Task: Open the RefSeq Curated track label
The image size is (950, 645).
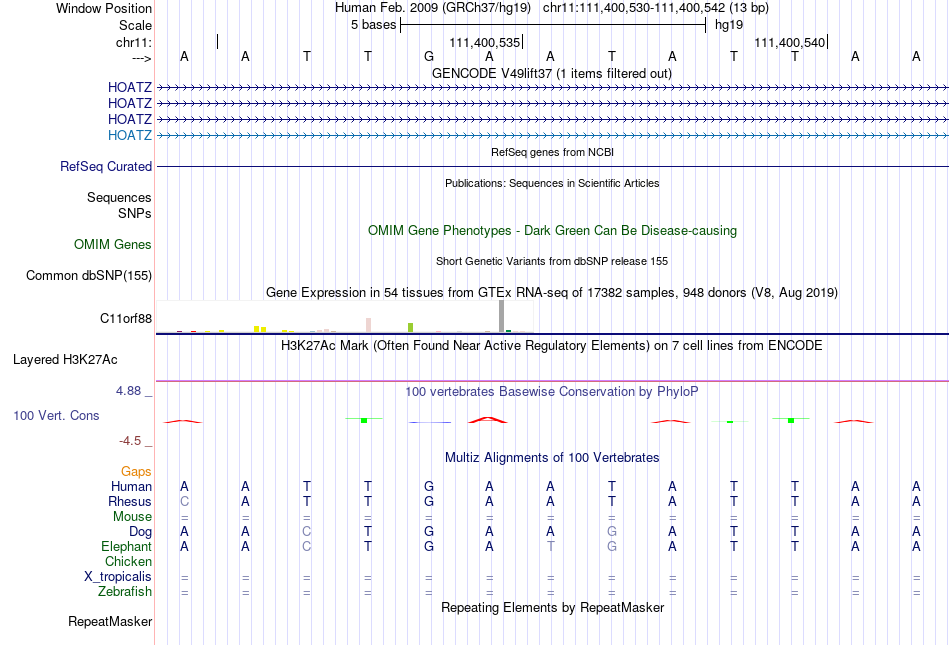Action: pos(106,166)
